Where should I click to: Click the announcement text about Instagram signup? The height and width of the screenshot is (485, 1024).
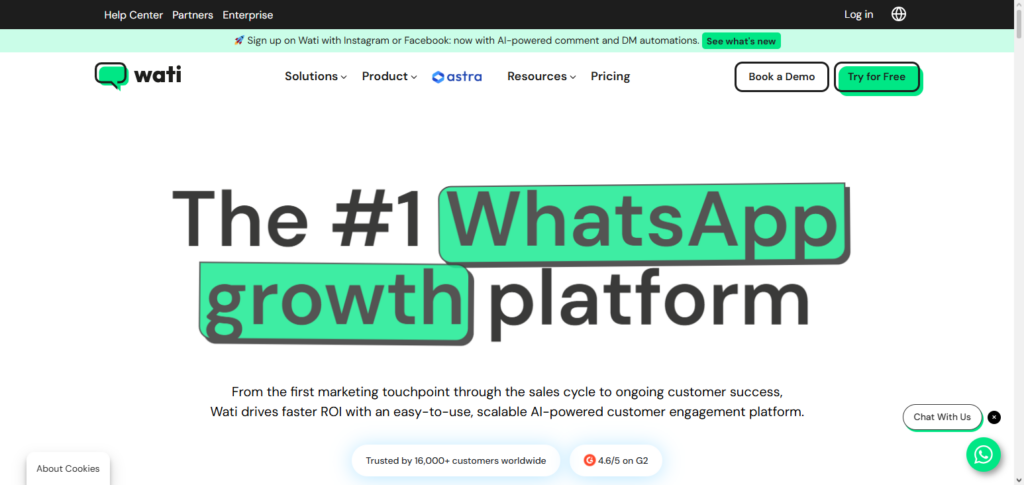[466, 40]
